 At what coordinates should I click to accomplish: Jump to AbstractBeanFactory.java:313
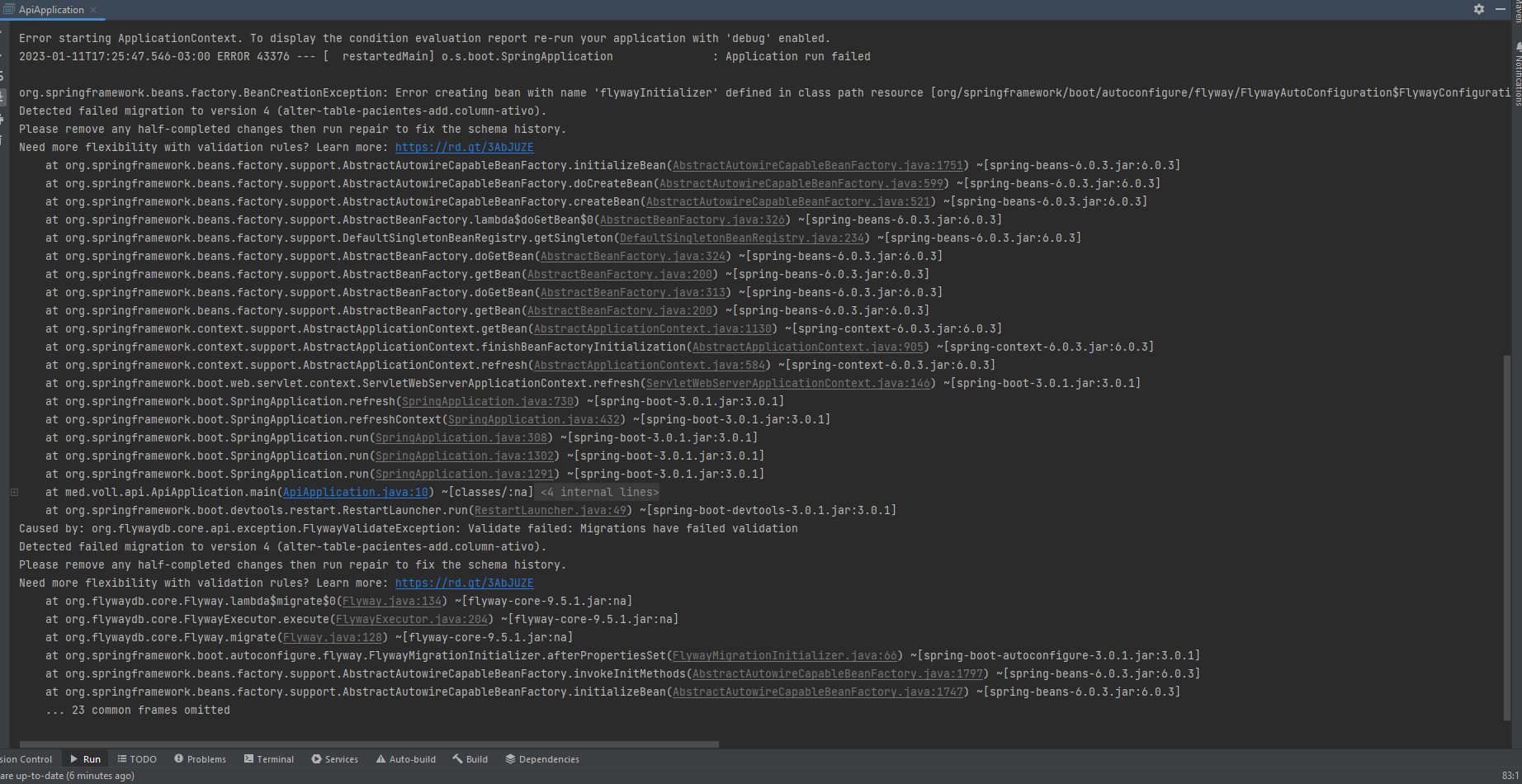coord(633,292)
